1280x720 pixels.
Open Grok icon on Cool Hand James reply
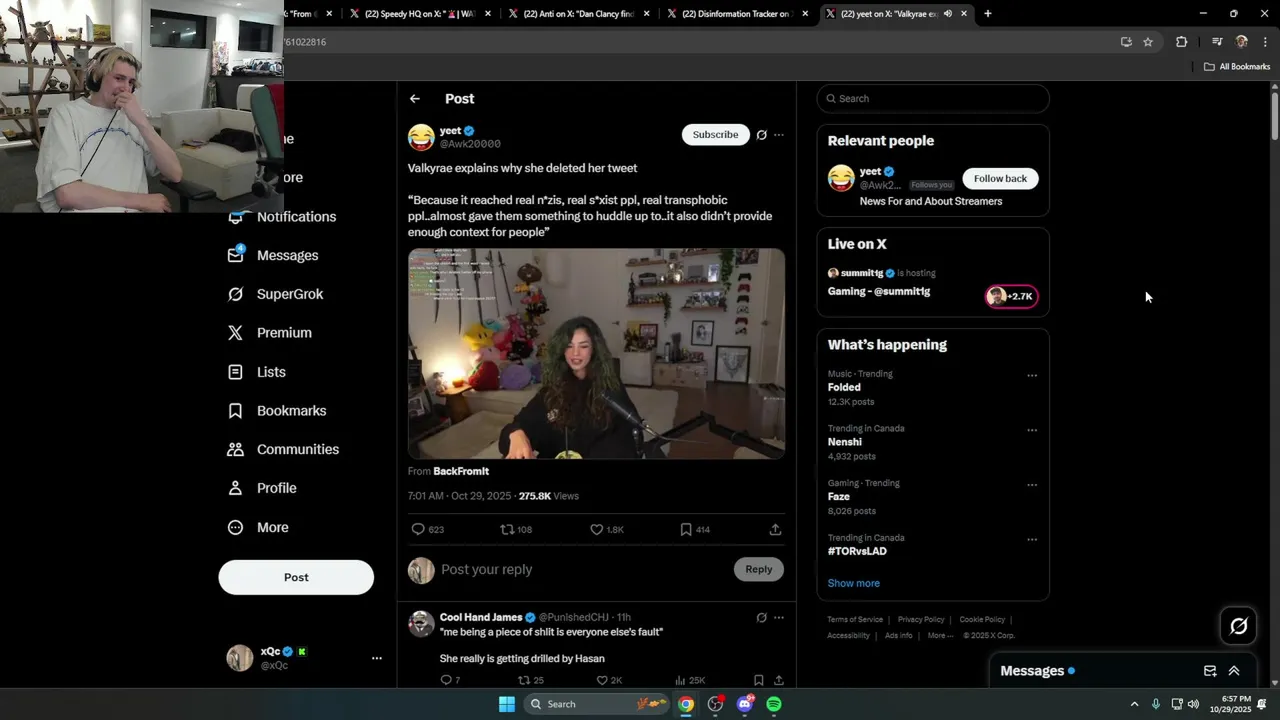[x=761, y=618]
